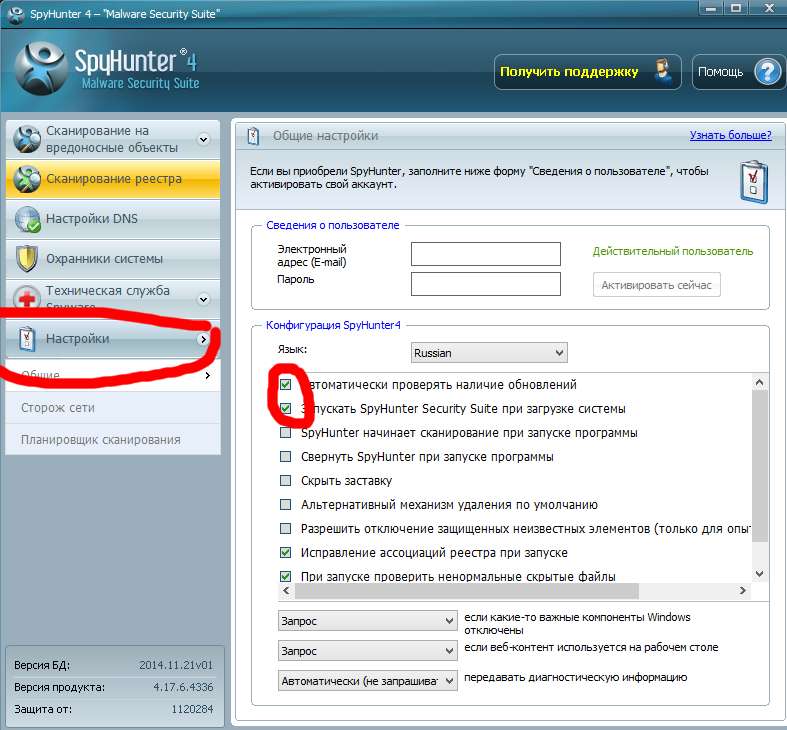Click Активировать сейчас button

tap(657, 285)
